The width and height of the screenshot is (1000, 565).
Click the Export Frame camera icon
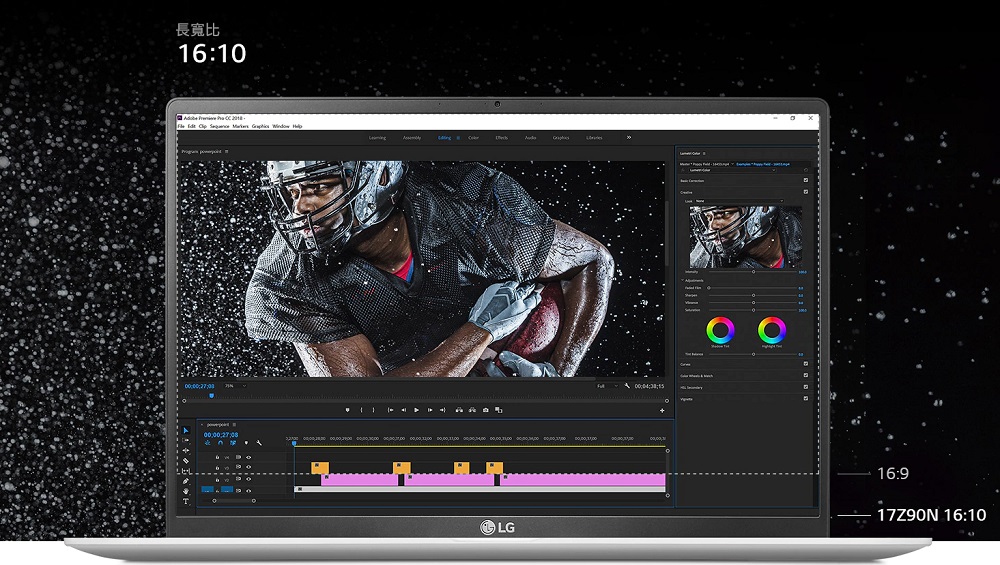[486, 410]
